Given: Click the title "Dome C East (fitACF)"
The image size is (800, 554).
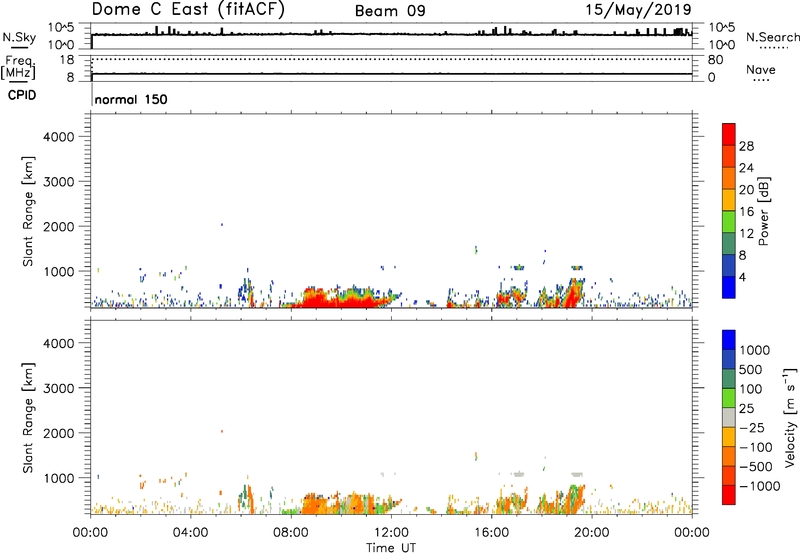Looking at the screenshot, I should point(188,9).
